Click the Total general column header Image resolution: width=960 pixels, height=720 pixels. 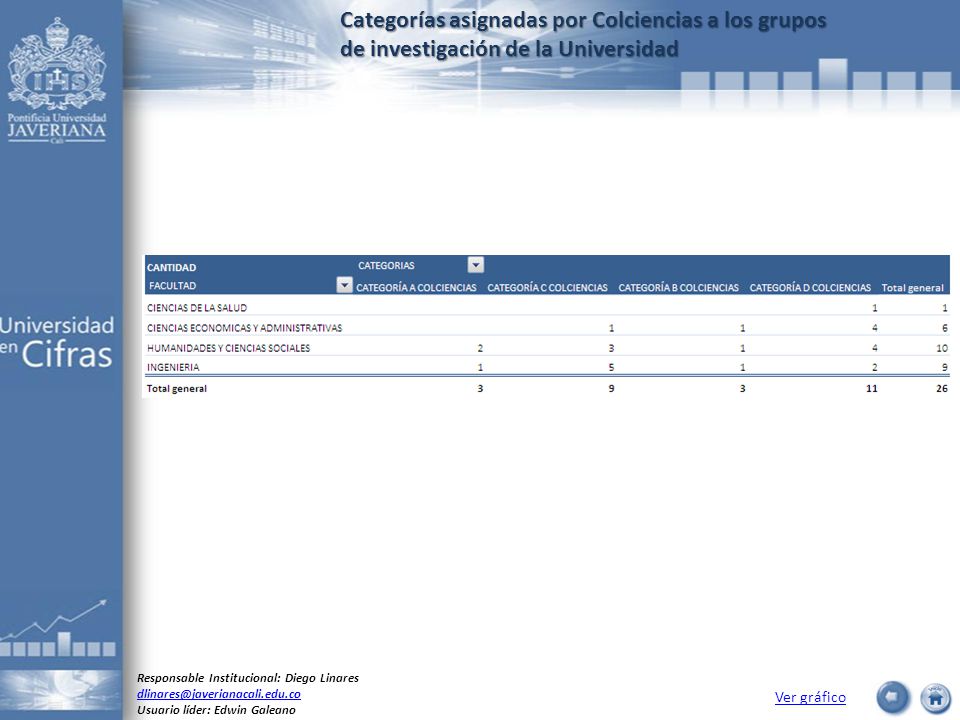click(912, 288)
